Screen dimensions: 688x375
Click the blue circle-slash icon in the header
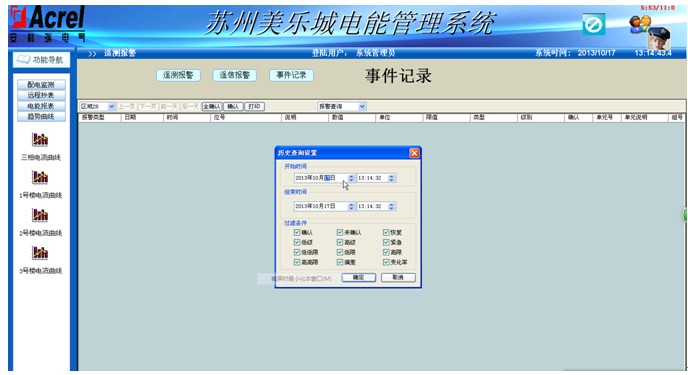pos(594,24)
